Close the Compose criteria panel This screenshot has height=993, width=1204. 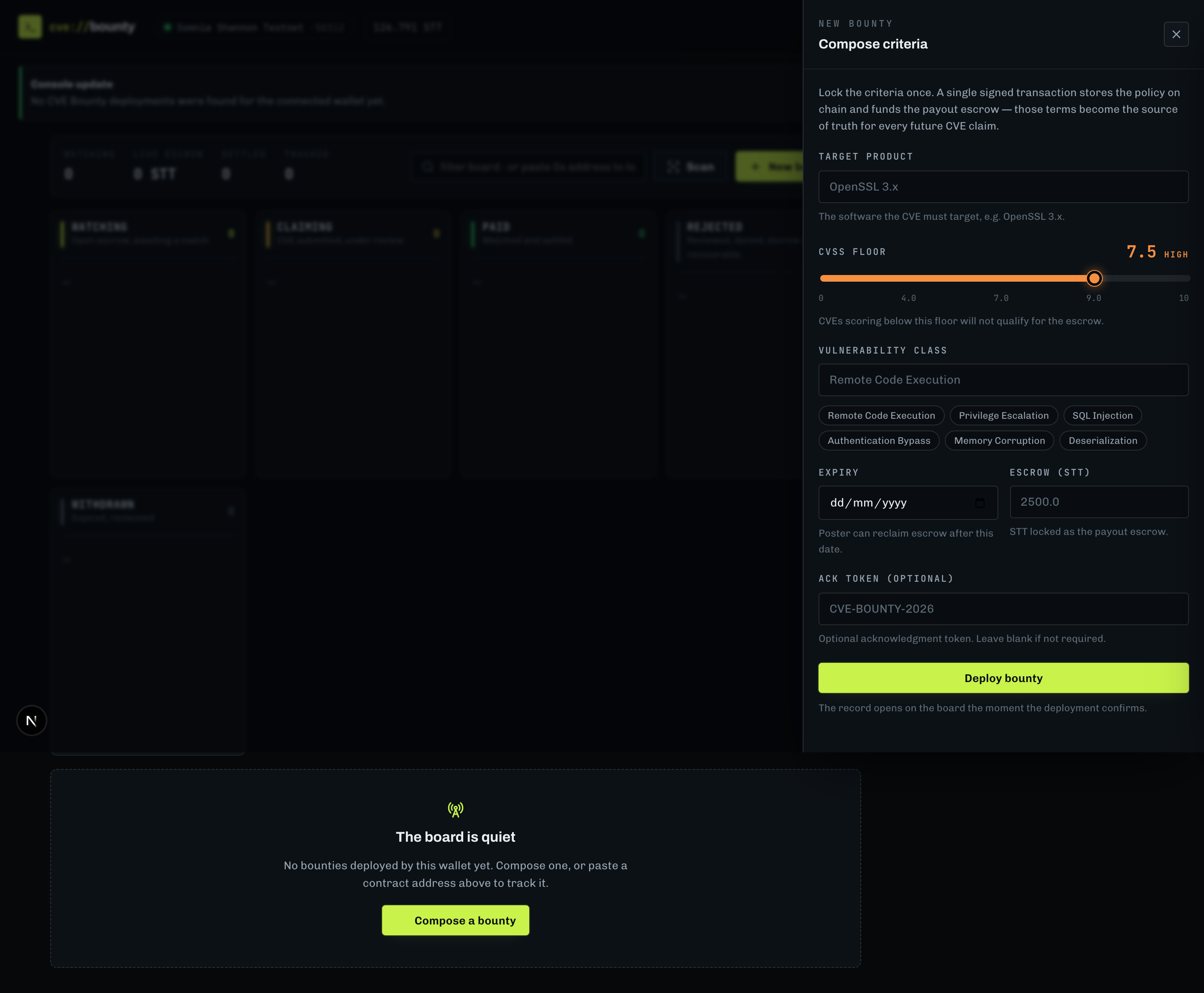point(1176,34)
